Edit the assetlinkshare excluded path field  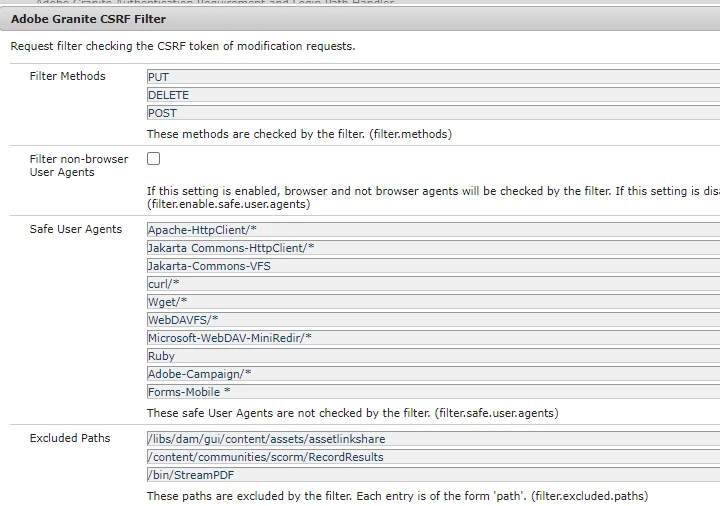433,439
